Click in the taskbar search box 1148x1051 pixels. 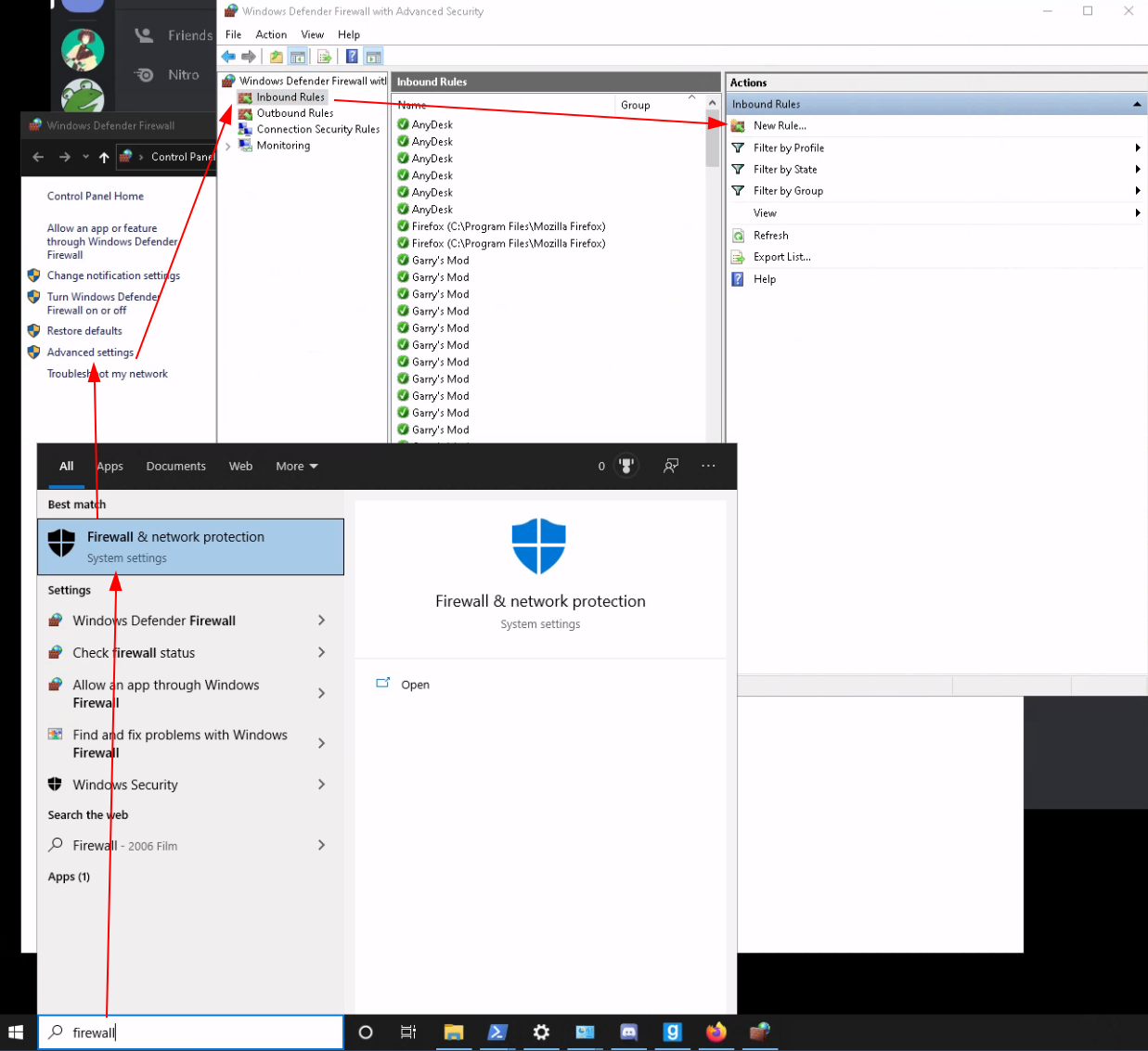[191, 1032]
